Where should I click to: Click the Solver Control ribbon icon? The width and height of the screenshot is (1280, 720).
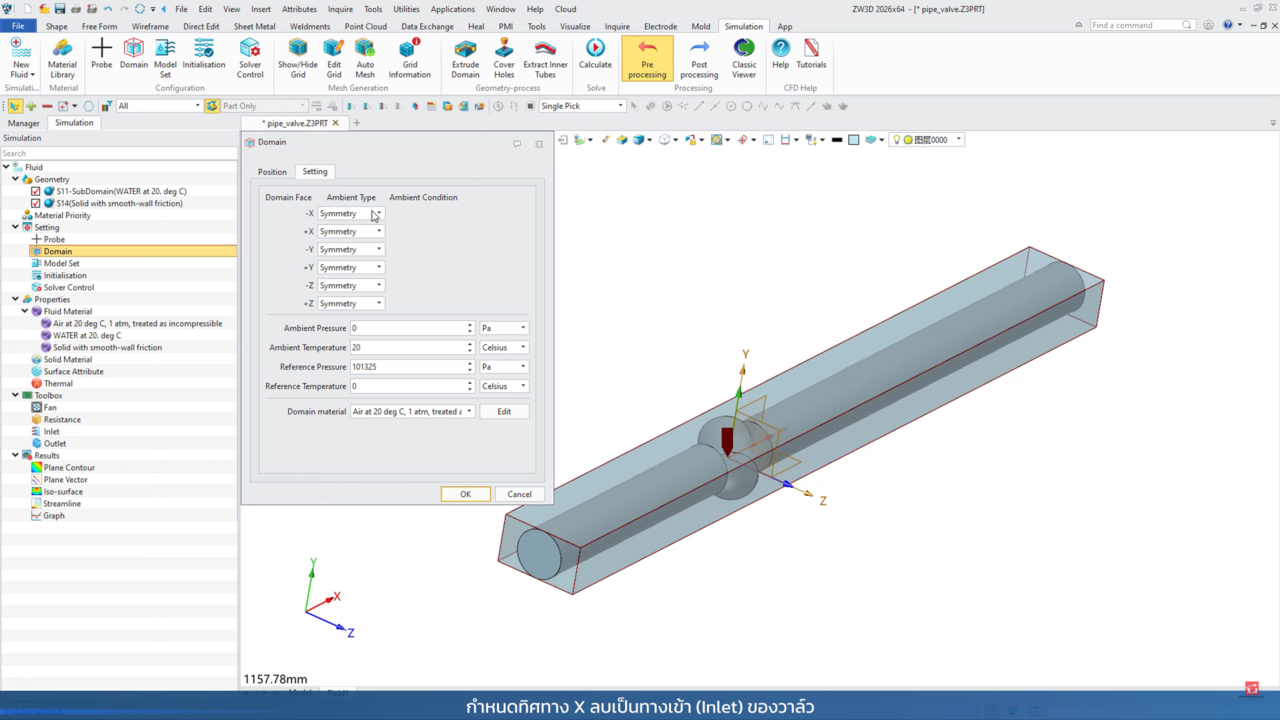point(250,57)
